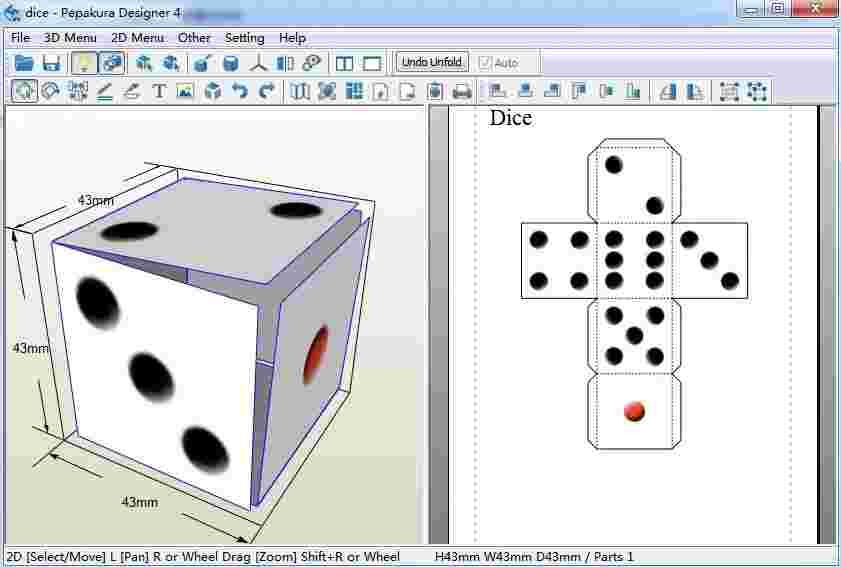Toggle texture display button beside the light bulb

click(112, 63)
